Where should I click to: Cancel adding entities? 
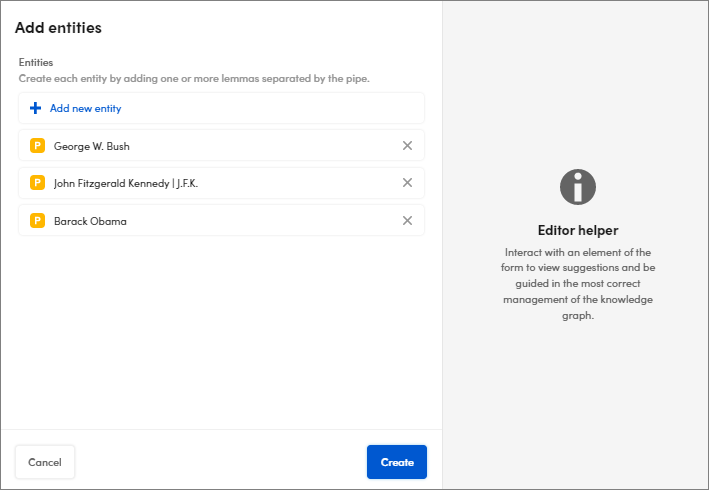(45, 462)
